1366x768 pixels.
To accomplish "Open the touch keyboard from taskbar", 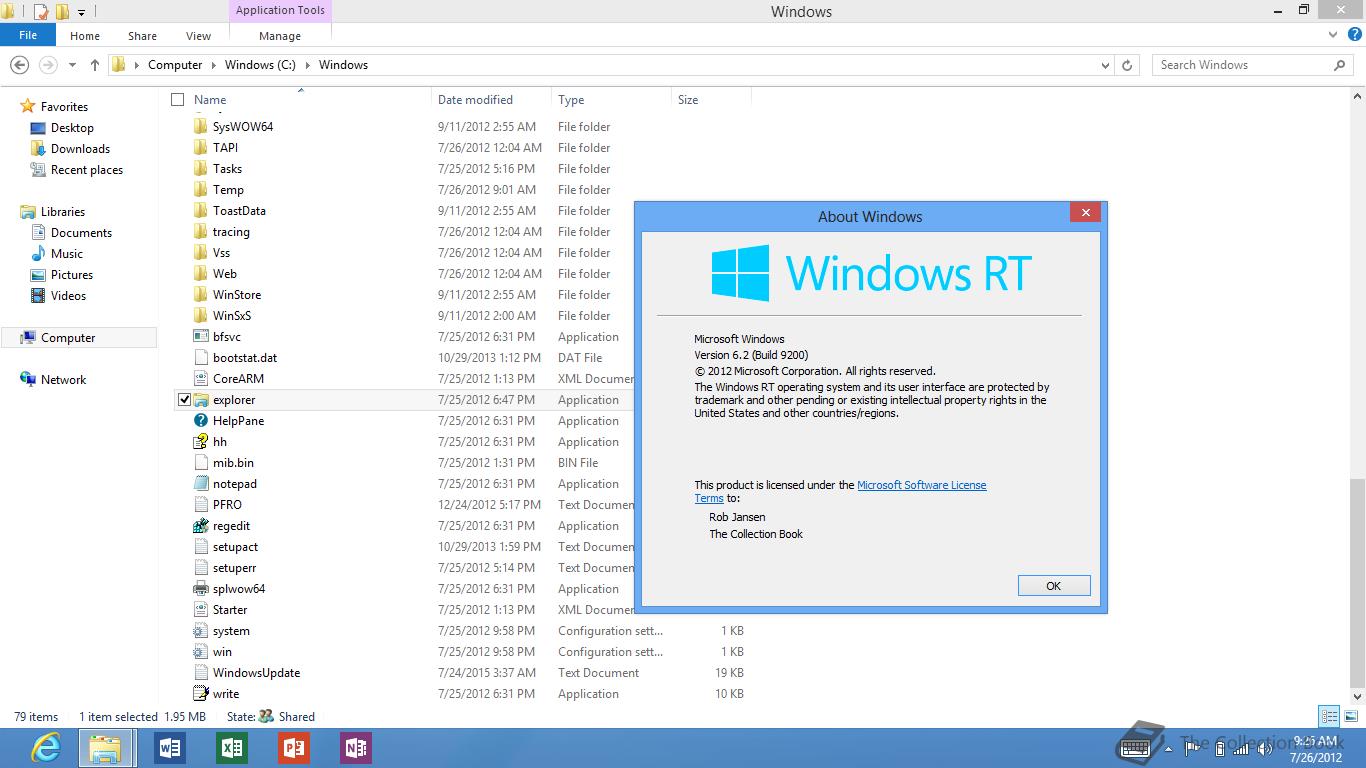I will click(x=1136, y=748).
